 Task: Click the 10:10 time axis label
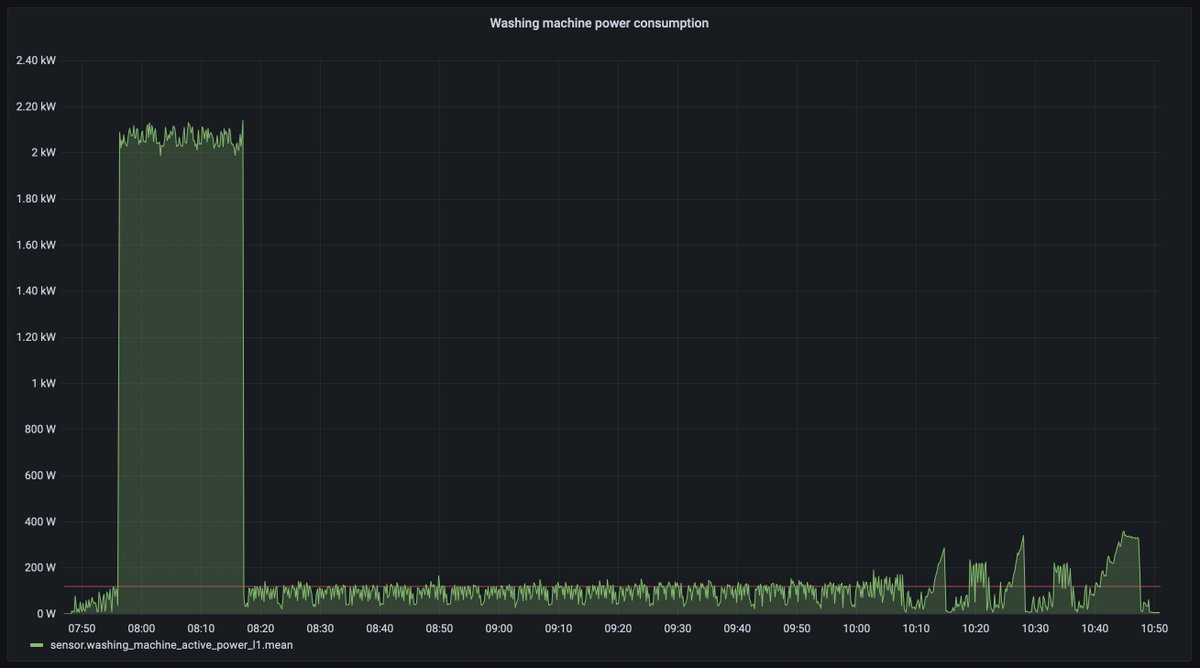tap(916, 628)
